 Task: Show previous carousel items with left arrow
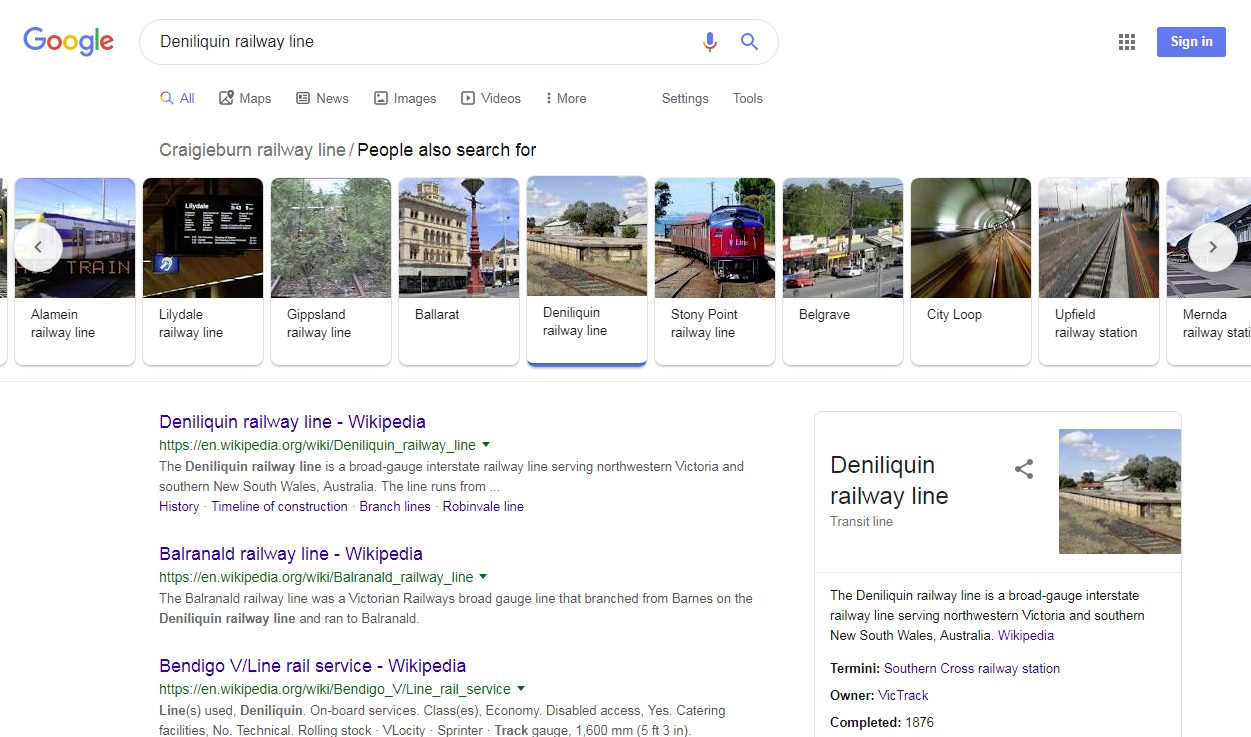[x=38, y=247]
